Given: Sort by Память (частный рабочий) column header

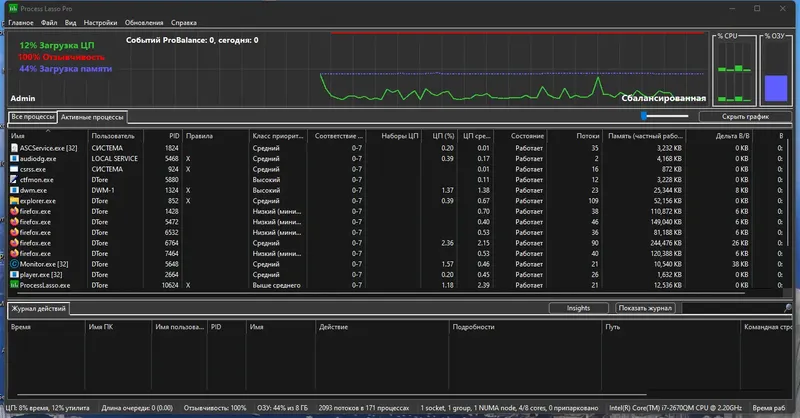Looking at the screenshot, I should [644, 136].
